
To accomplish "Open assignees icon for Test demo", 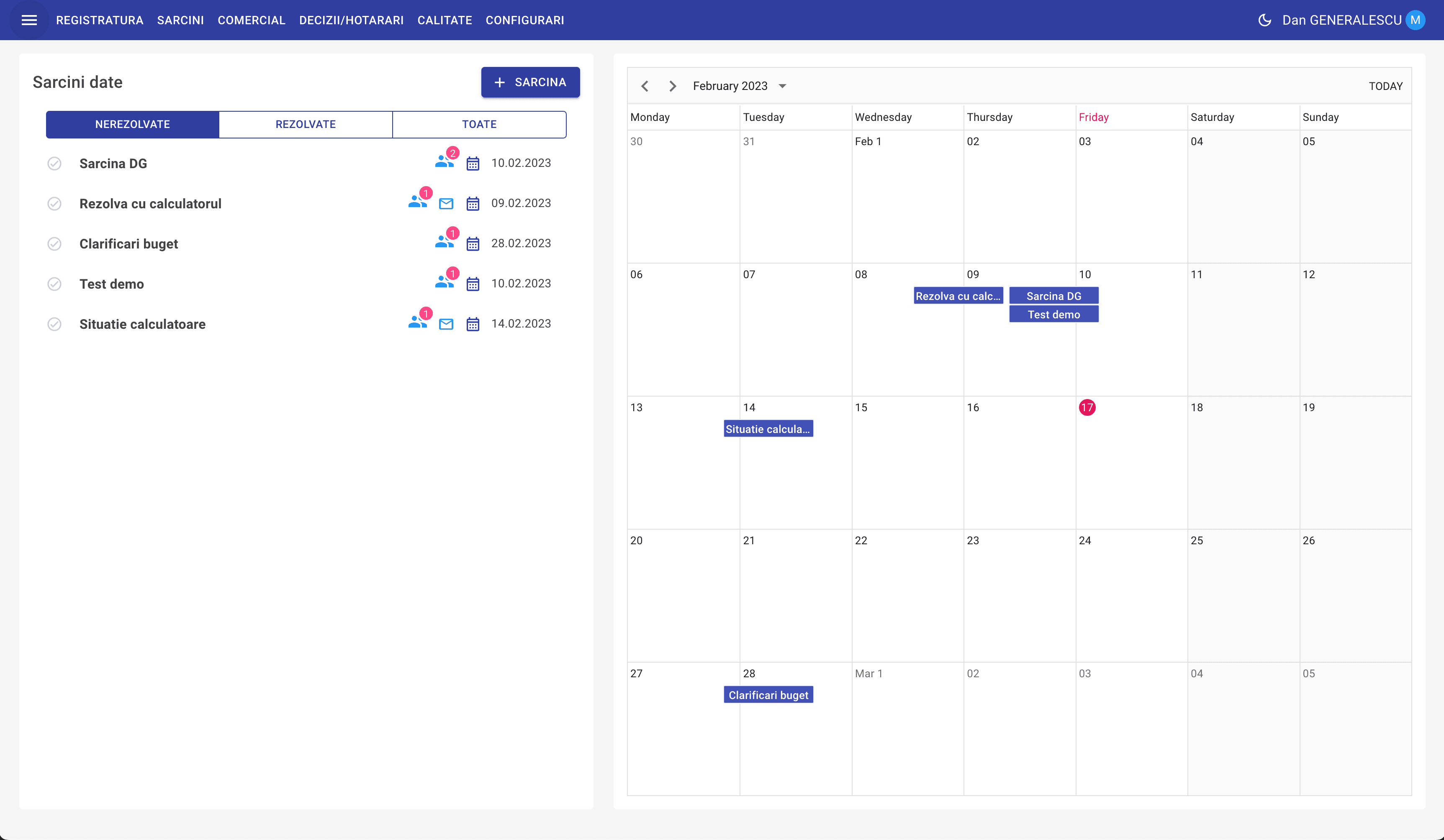I will click(x=444, y=284).
